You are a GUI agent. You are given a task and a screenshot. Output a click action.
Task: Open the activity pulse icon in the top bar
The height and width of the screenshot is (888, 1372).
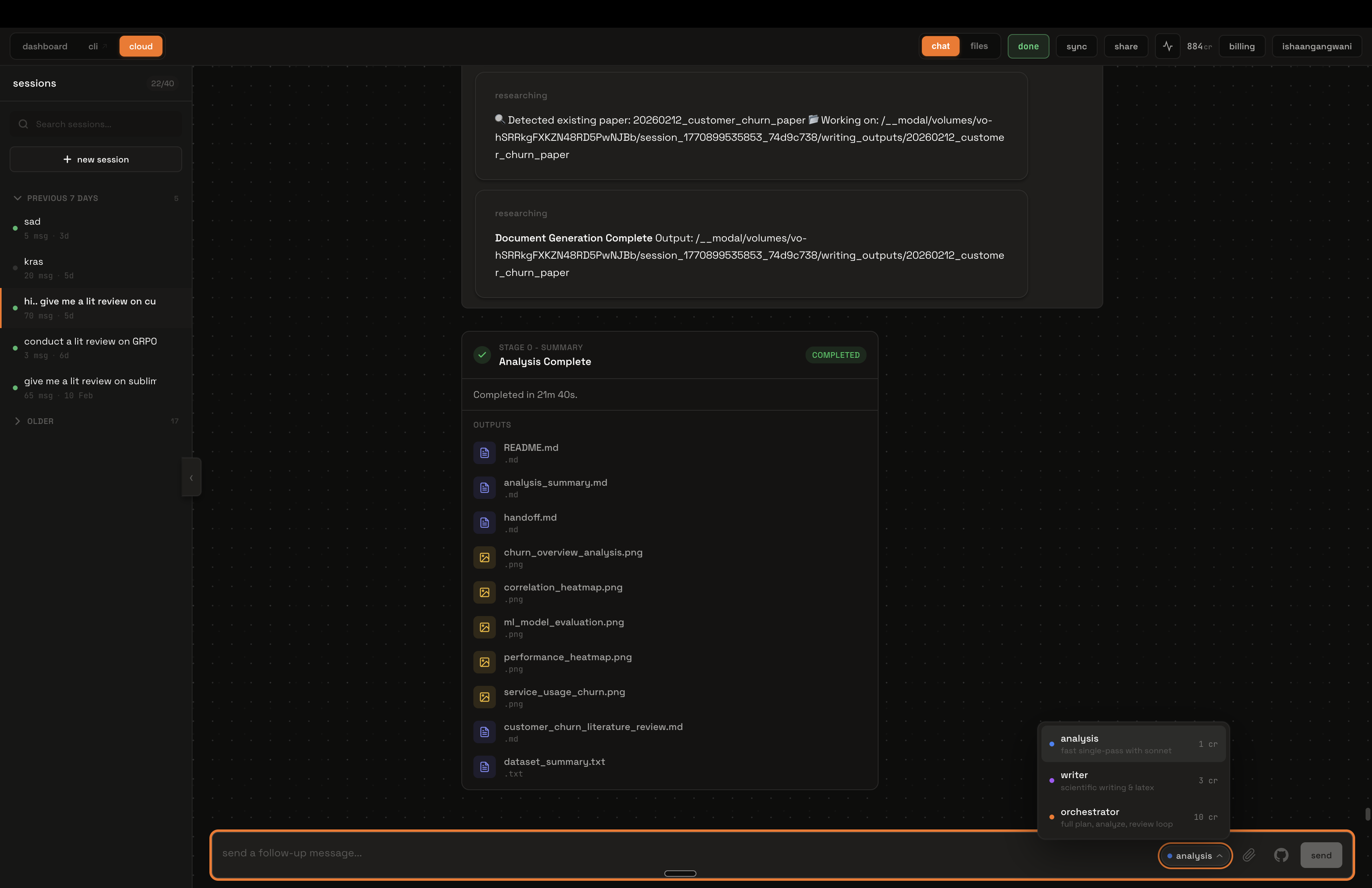[1167, 46]
